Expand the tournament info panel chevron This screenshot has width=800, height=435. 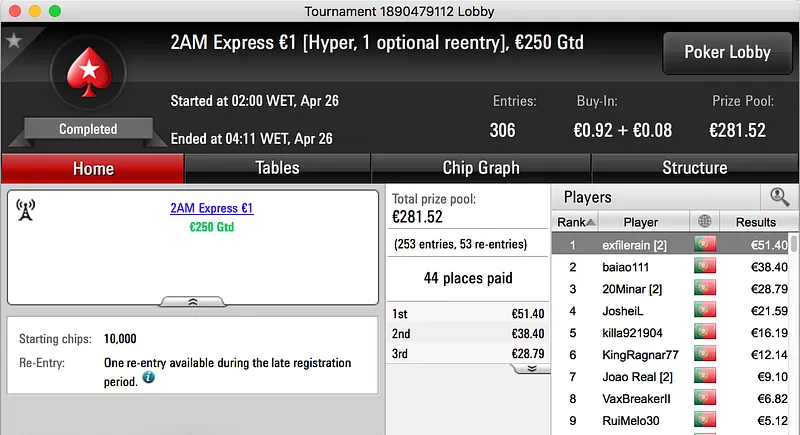coord(193,300)
